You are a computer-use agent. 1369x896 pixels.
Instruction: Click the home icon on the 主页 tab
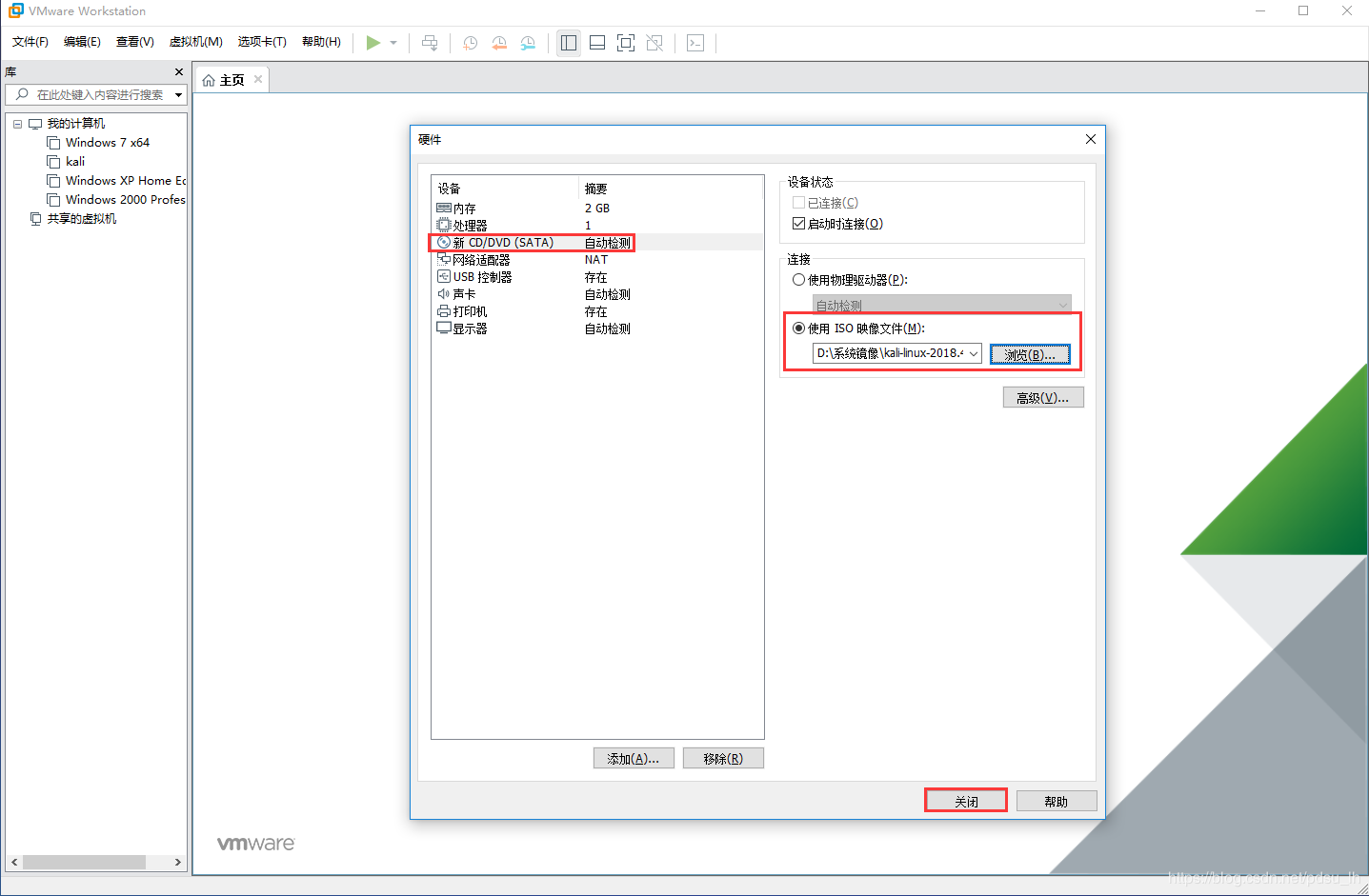point(209,81)
